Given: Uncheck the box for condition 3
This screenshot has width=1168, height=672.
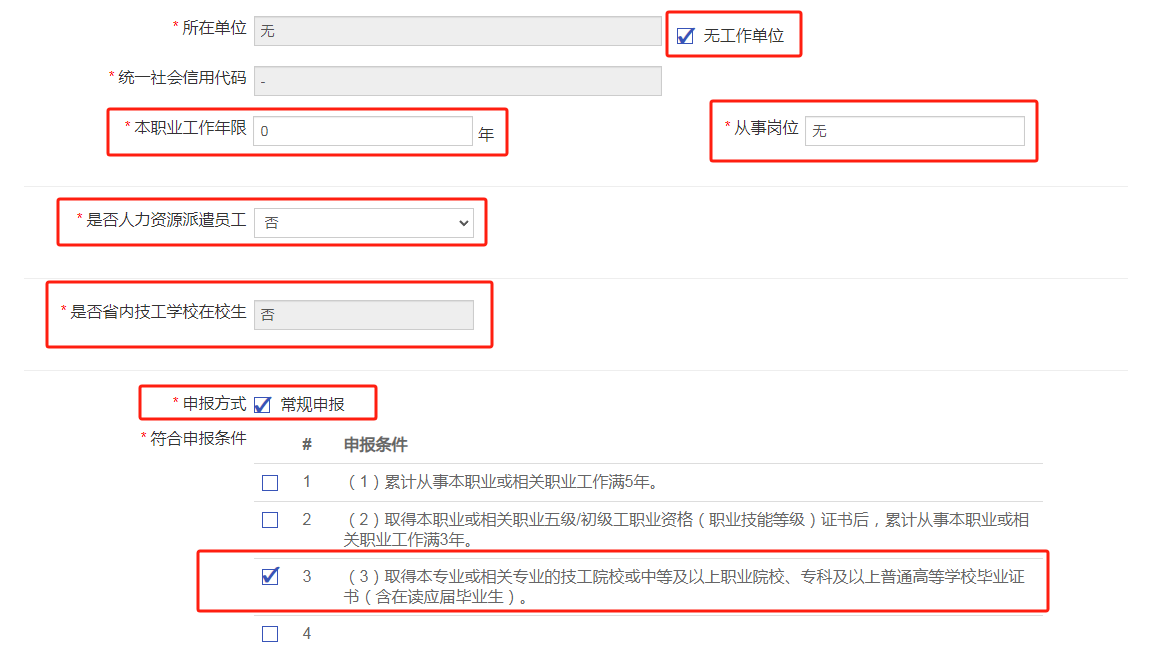Looking at the screenshot, I should 270,576.
